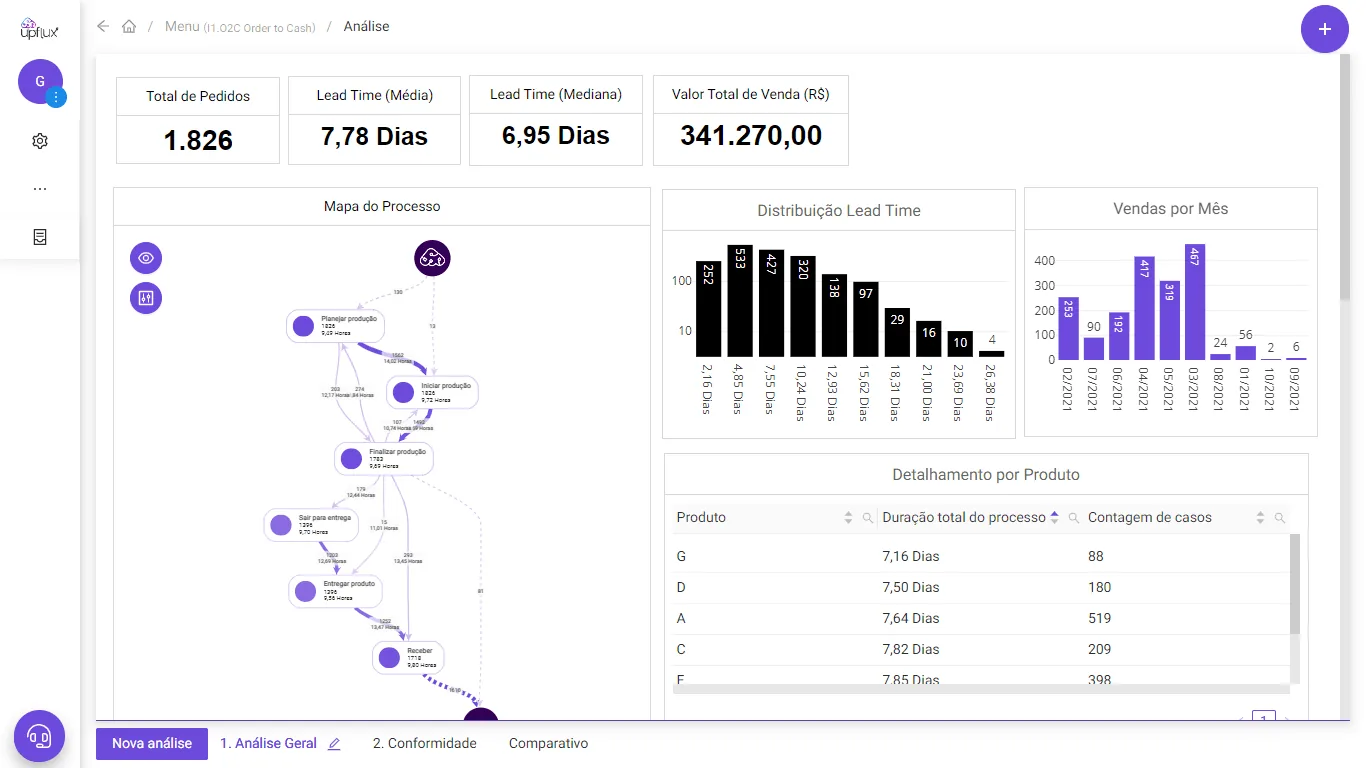The image size is (1366, 768).
Task: Sort table by Contagem de casos
Action: tap(1260, 518)
